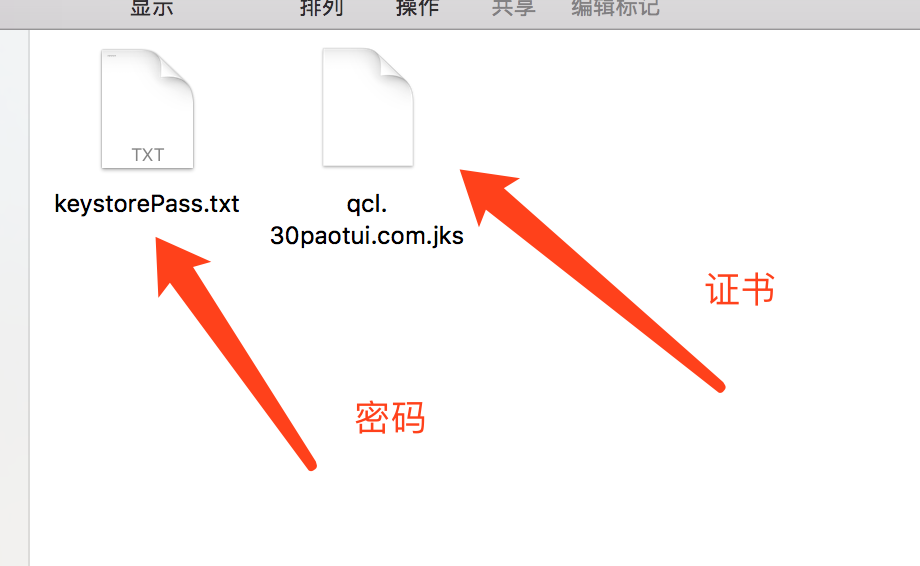Open the 共享 share toolbar menu
The height and width of the screenshot is (566, 920).
pos(513,8)
